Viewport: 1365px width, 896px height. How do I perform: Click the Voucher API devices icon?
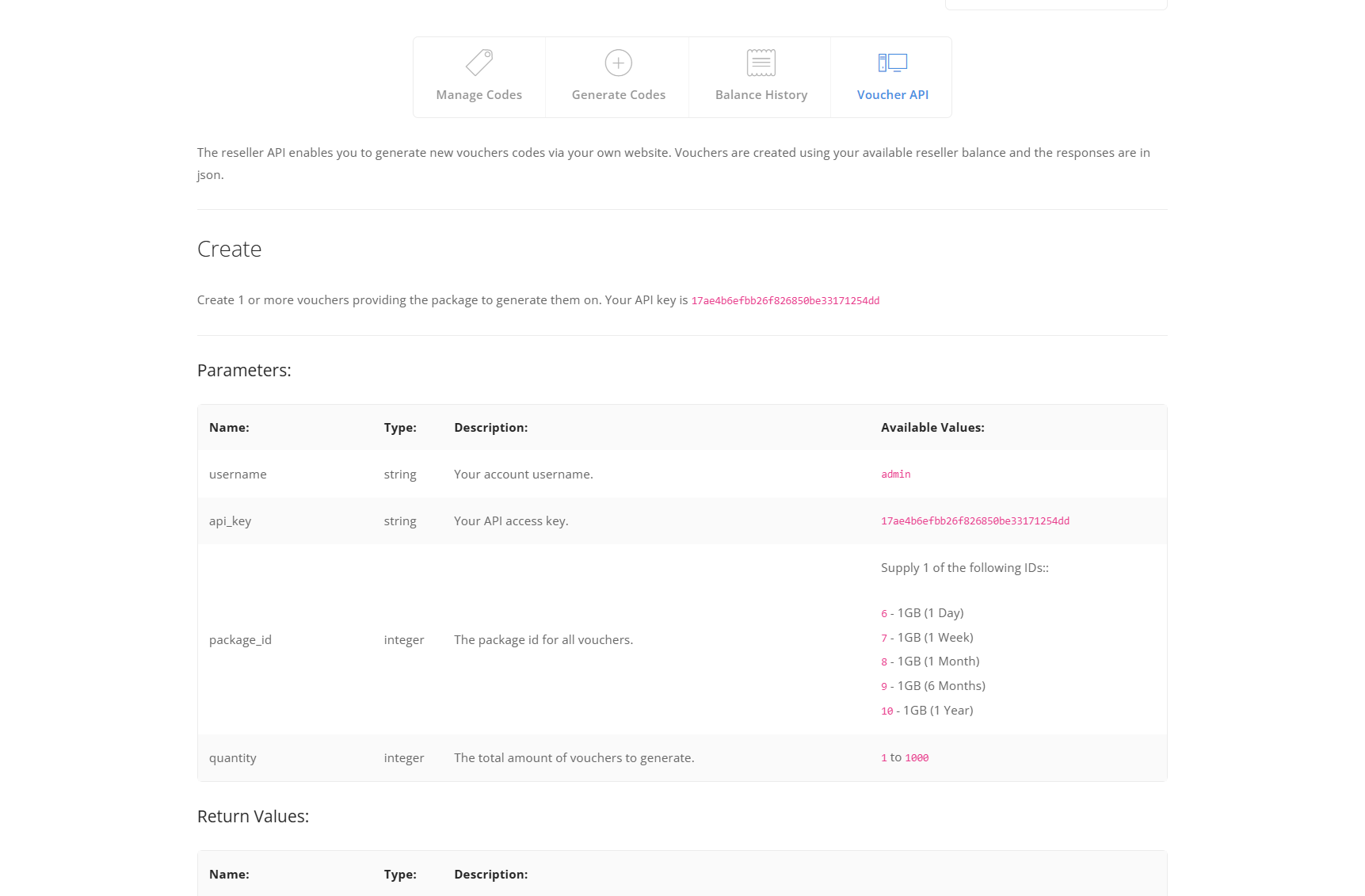click(892, 63)
